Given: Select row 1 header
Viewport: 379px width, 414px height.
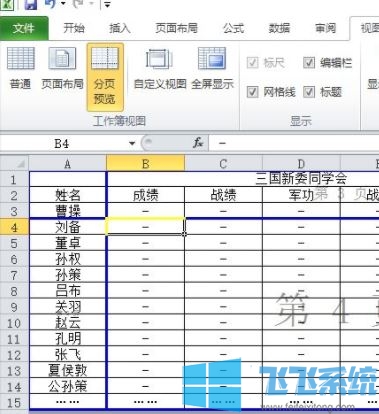Looking at the screenshot, I should [14, 179].
